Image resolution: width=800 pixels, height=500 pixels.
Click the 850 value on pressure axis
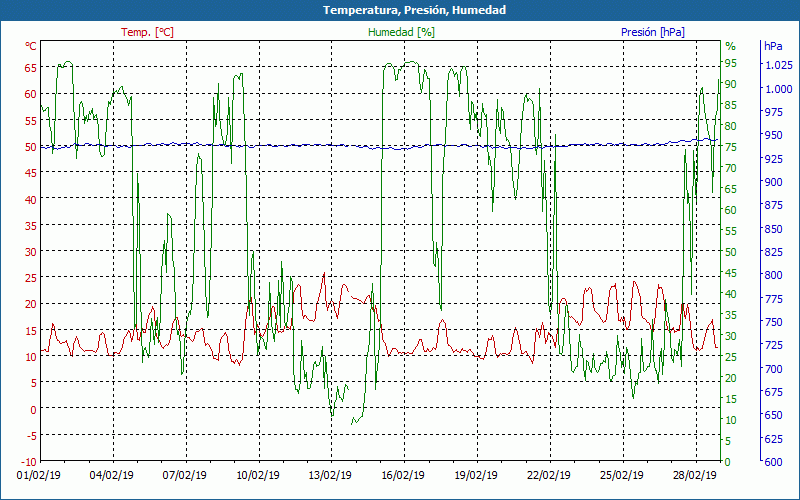773,229
